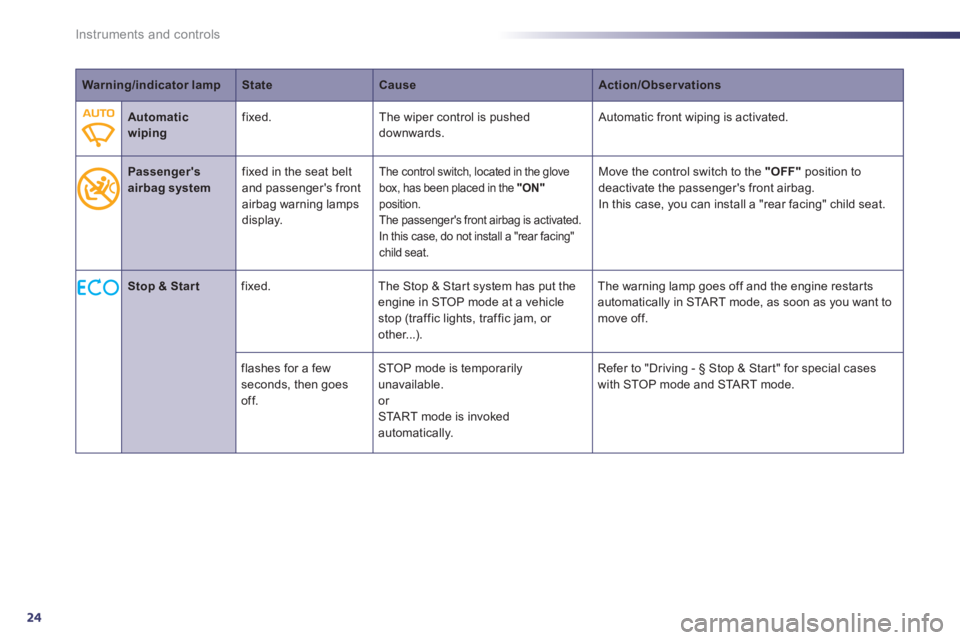The width and height of the screenshot is (960, 640).
Task: Click the AUTO automatic wiping icon
Action: 99,127
